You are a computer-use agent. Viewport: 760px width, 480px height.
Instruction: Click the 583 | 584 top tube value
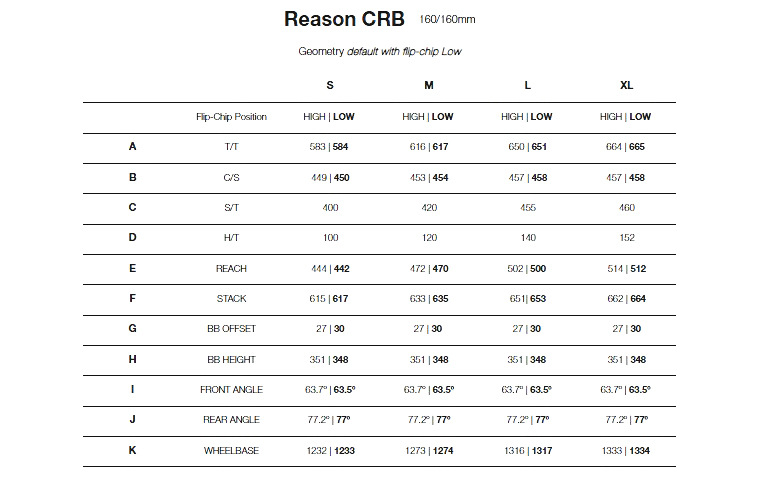point(329,147)
